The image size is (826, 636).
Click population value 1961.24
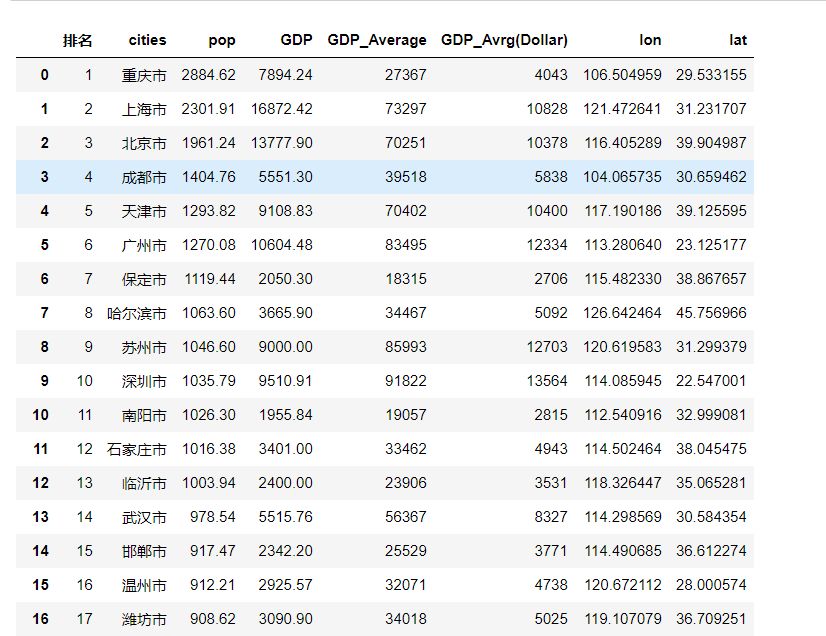(x=209, y=143)
